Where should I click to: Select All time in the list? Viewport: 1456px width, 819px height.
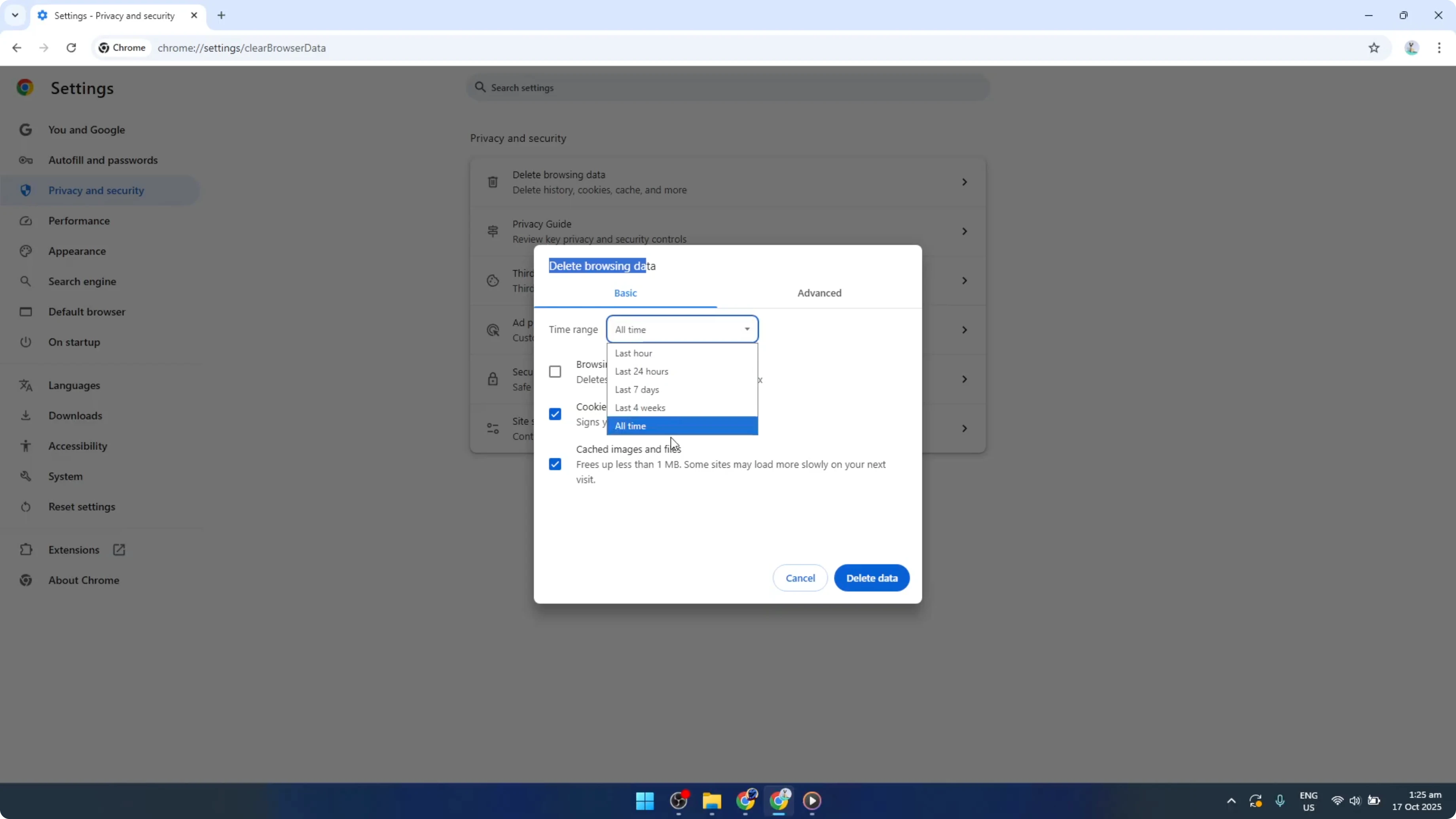pyautogui.click(x=682, y=426)
